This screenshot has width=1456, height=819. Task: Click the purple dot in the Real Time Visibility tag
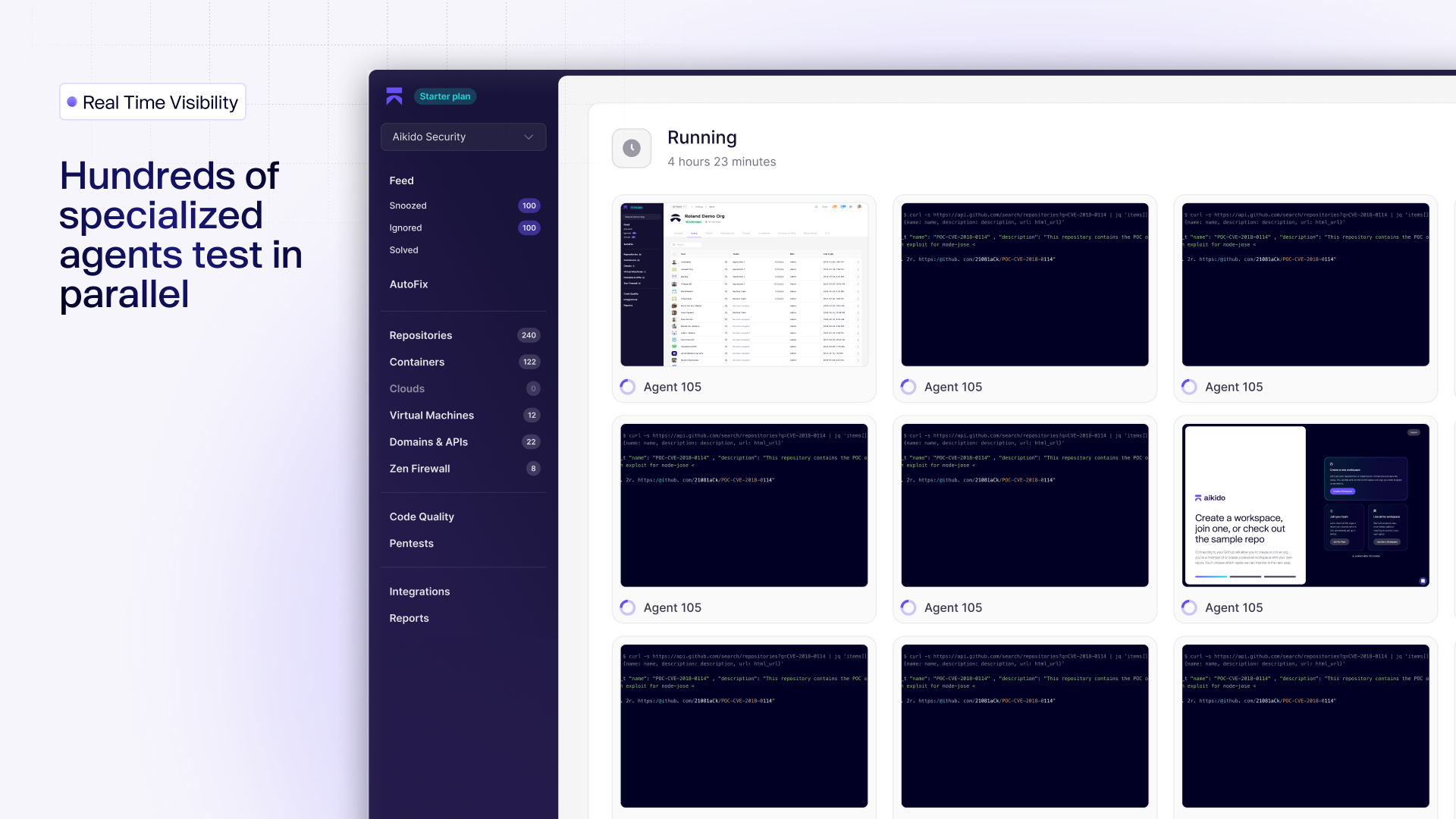[72, 102]
